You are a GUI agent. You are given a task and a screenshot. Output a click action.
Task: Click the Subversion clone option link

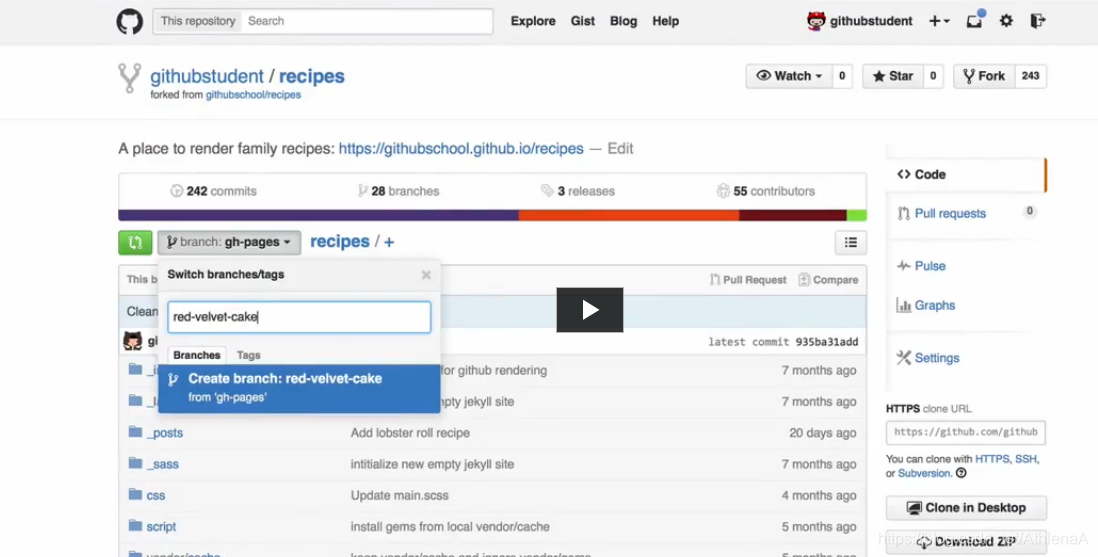tap(924, 473)
